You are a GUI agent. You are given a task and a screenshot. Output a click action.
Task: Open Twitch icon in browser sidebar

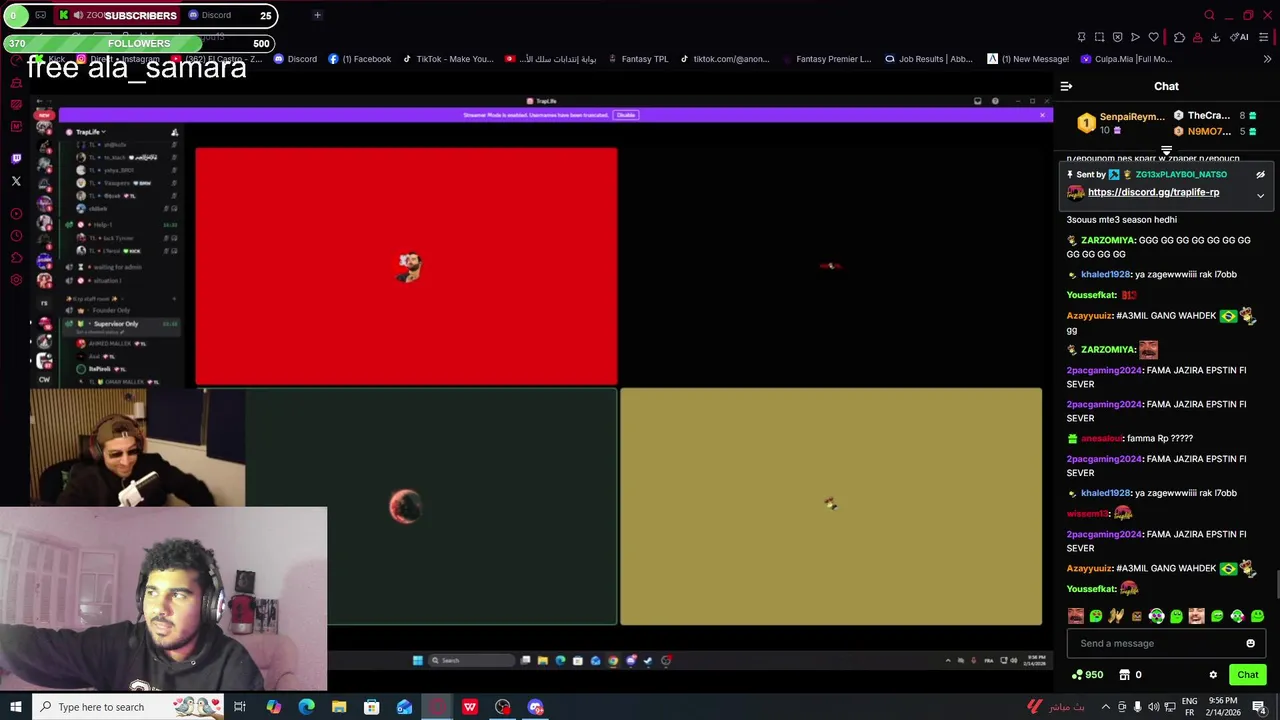tap(16, 158)
